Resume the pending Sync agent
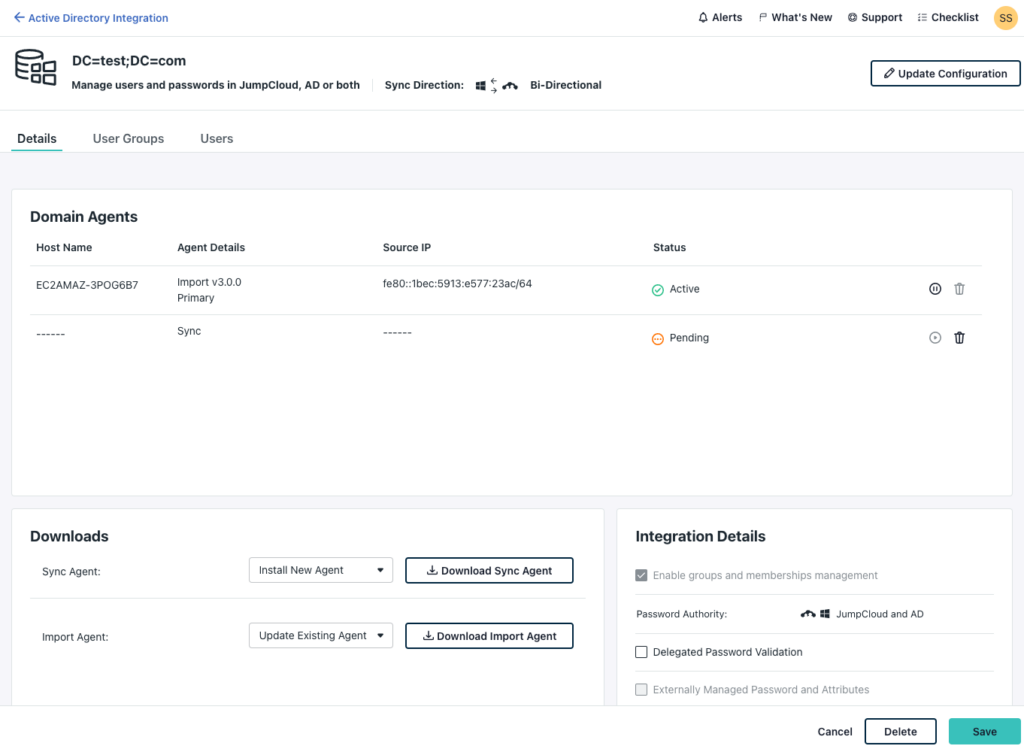Image resolution: width=1024 pixels, height=755 pixels. click(x=935, y=338)
